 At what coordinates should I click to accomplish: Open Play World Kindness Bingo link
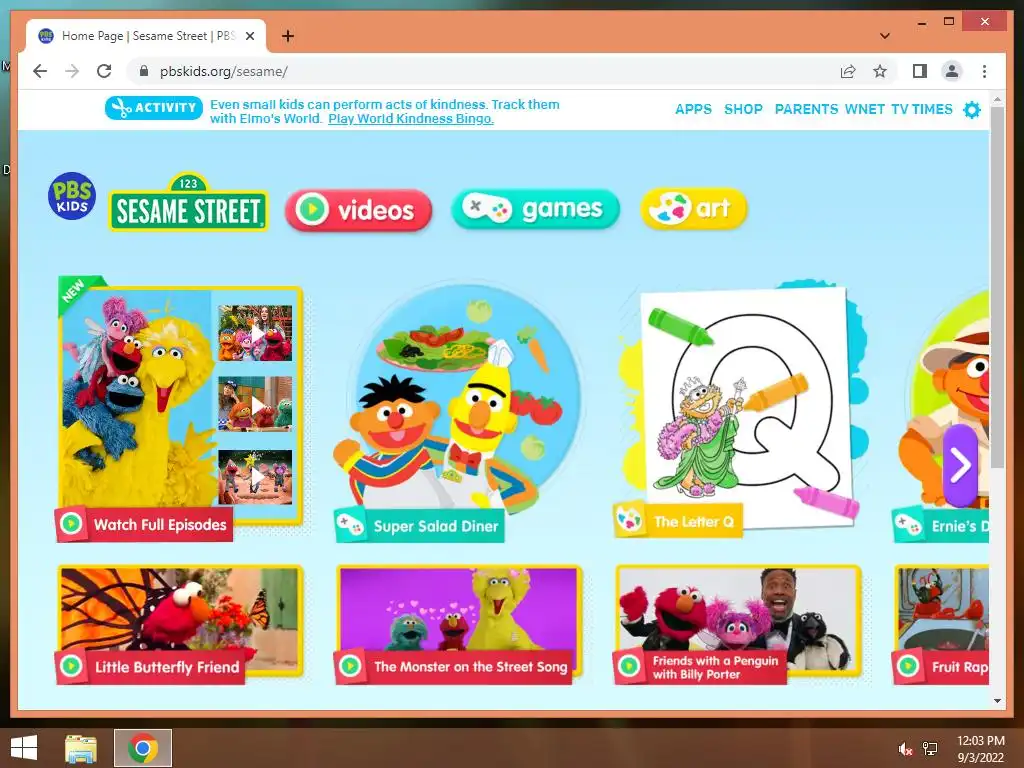tap(411, 119)
